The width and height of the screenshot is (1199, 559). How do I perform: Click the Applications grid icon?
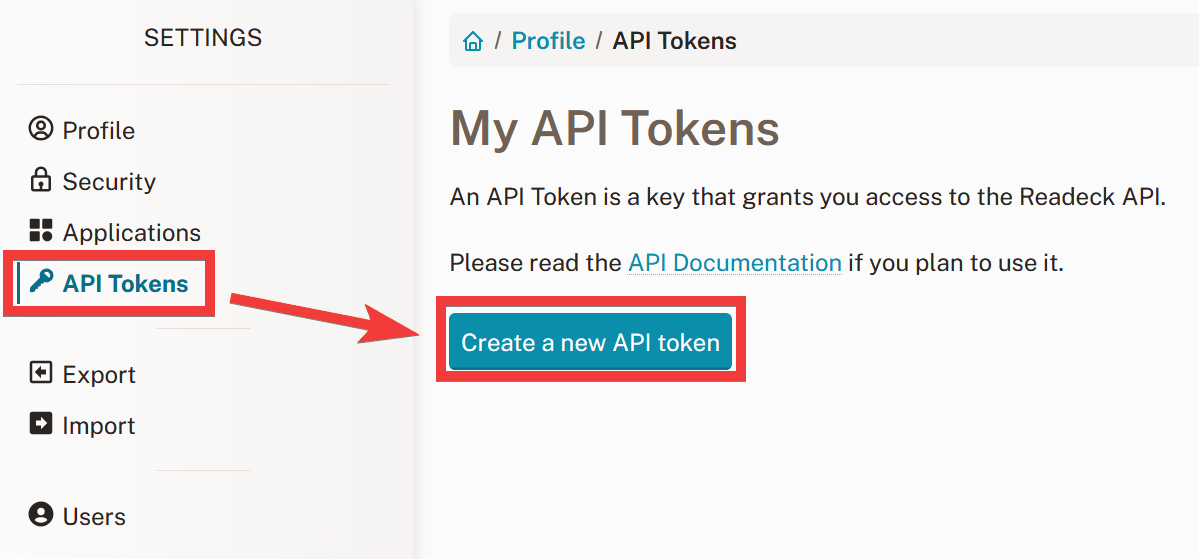point(41,232)
